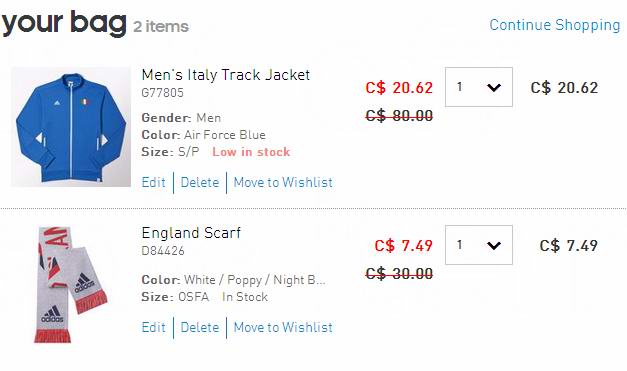The image size is (627, 371).
Task: Click the red C$ 20.62 sale price
Action: pyautogui.click(x=399, y=88)
